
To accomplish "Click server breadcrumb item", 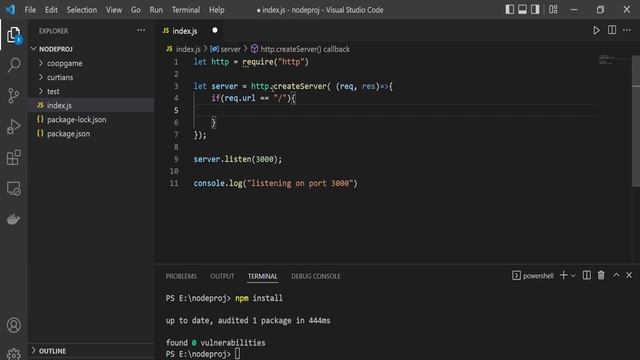I will tap(225, 49).
